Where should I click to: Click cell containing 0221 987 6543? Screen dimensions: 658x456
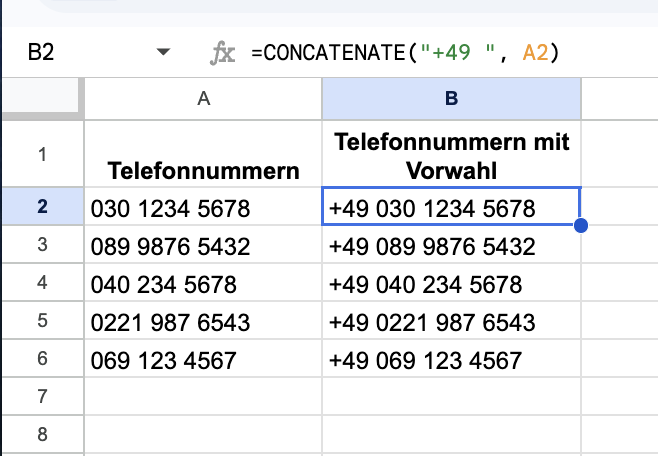(203, 322)
